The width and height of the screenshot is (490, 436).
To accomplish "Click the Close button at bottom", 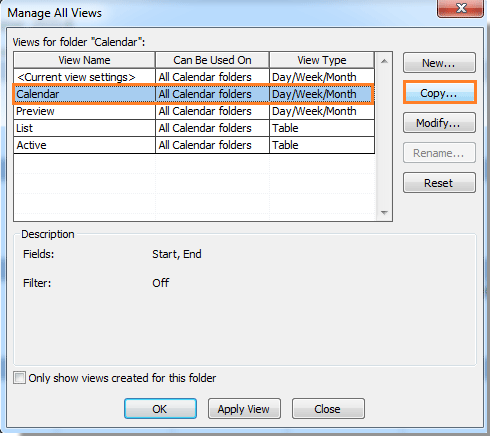I will pyautogui.click(x=328, y=408).
